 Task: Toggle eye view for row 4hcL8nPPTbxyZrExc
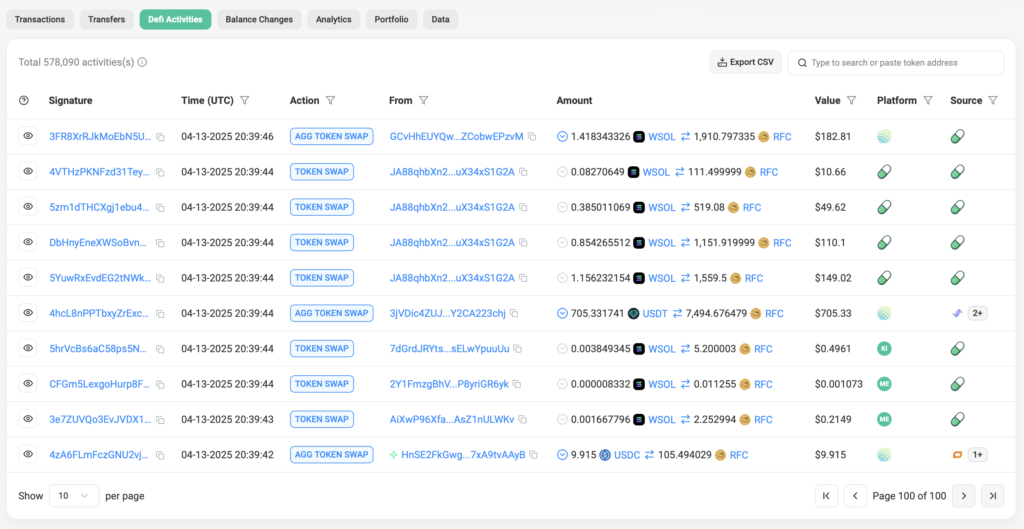(28, 312)
